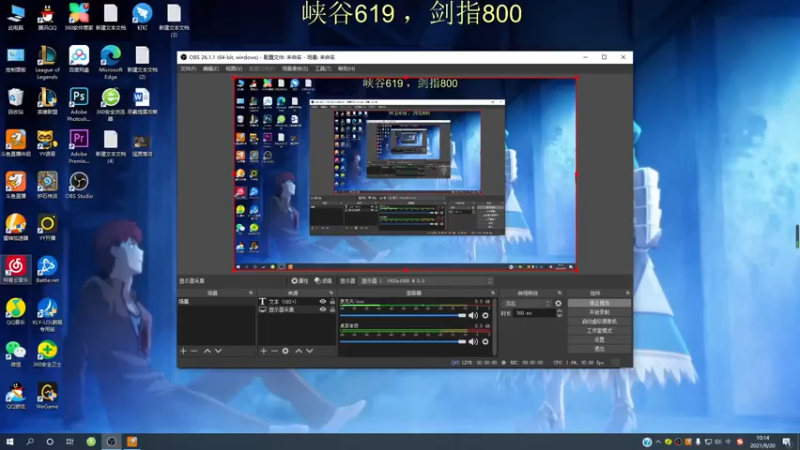Open source properties via the sources gear icon

point(286,351)
